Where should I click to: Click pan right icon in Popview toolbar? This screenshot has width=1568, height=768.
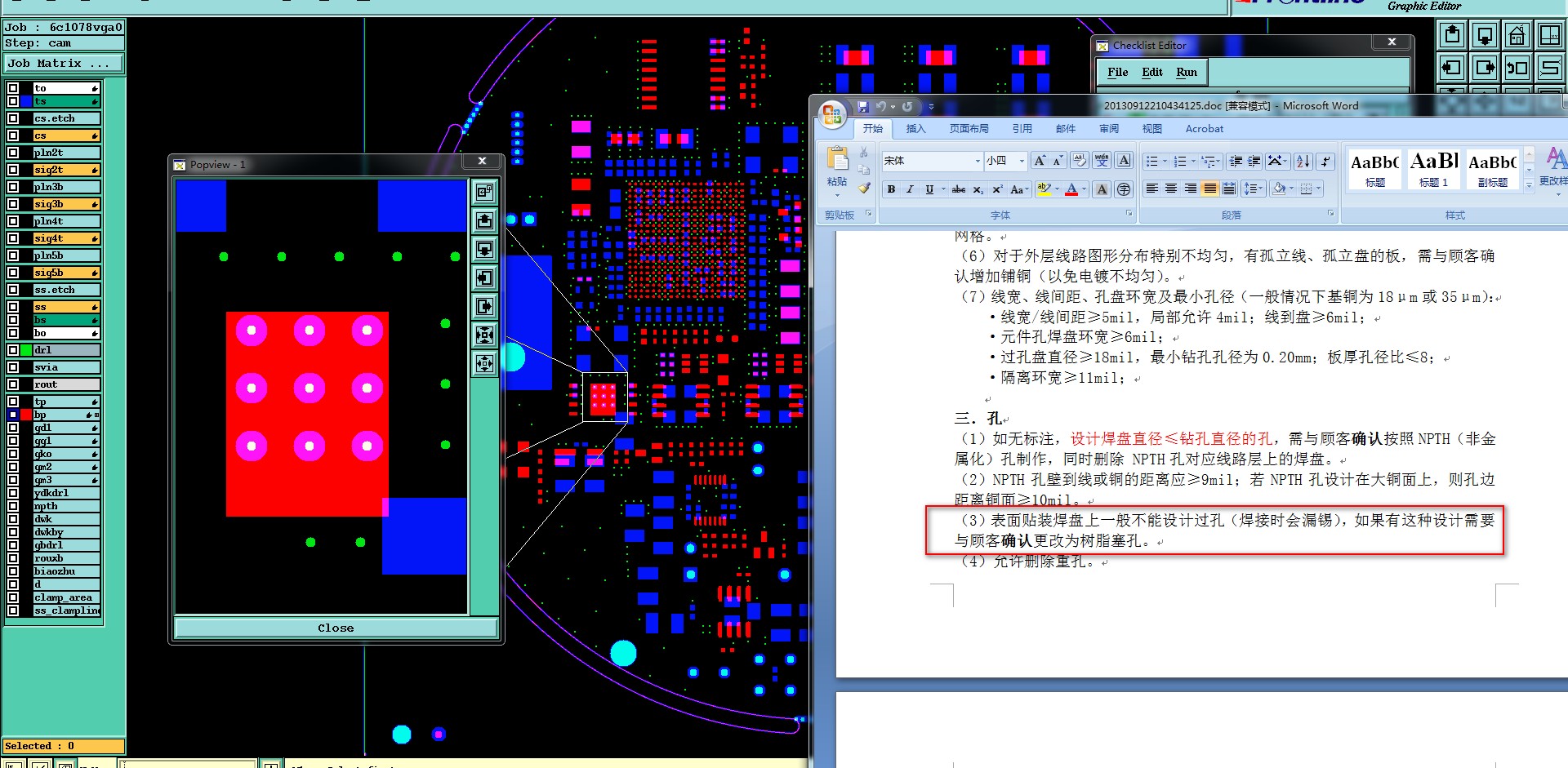click(x=485, y=306)
